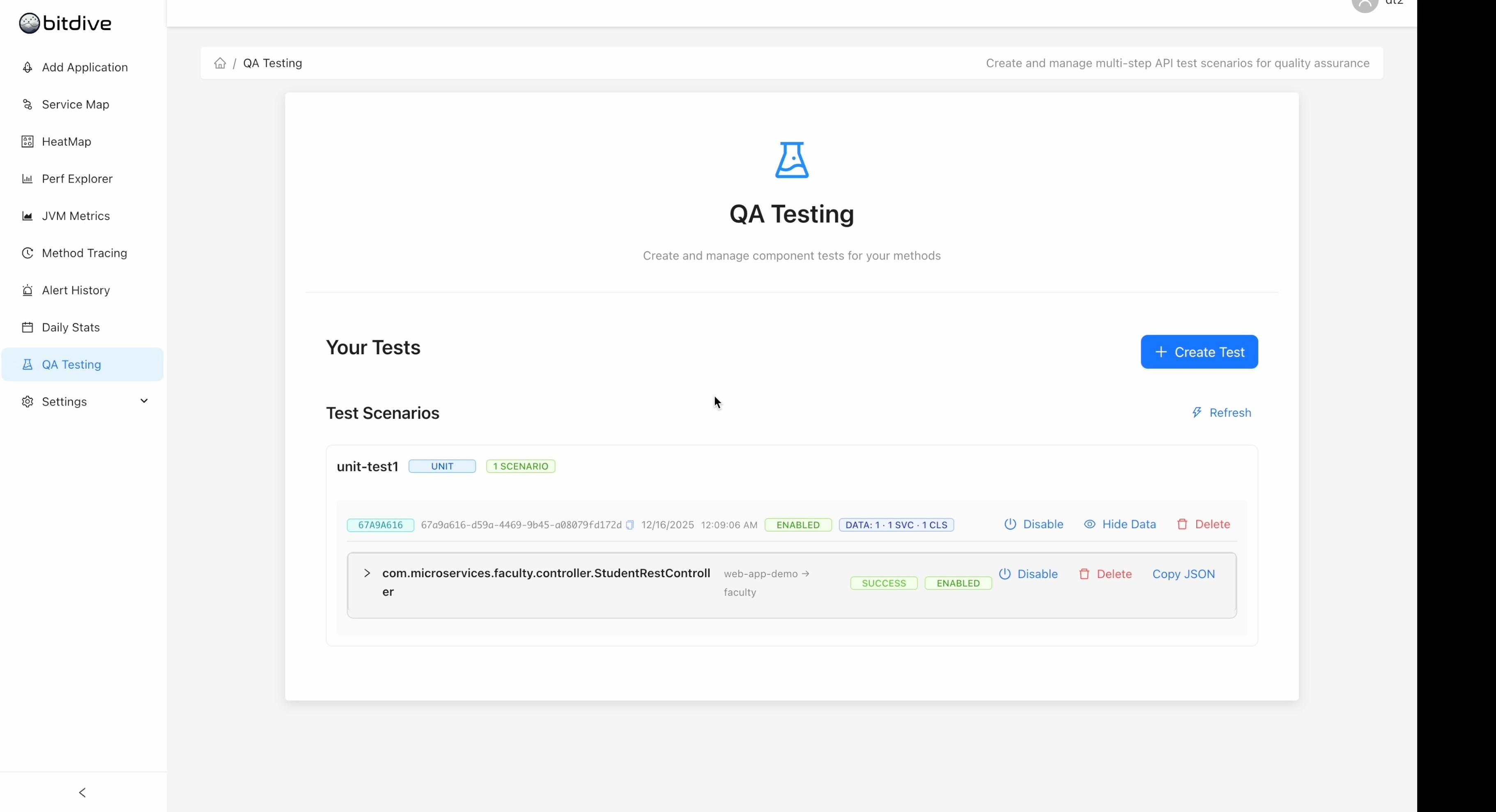The image size is (1496, 812).
Task: Go to Perf Explorer
Action: 77,179
